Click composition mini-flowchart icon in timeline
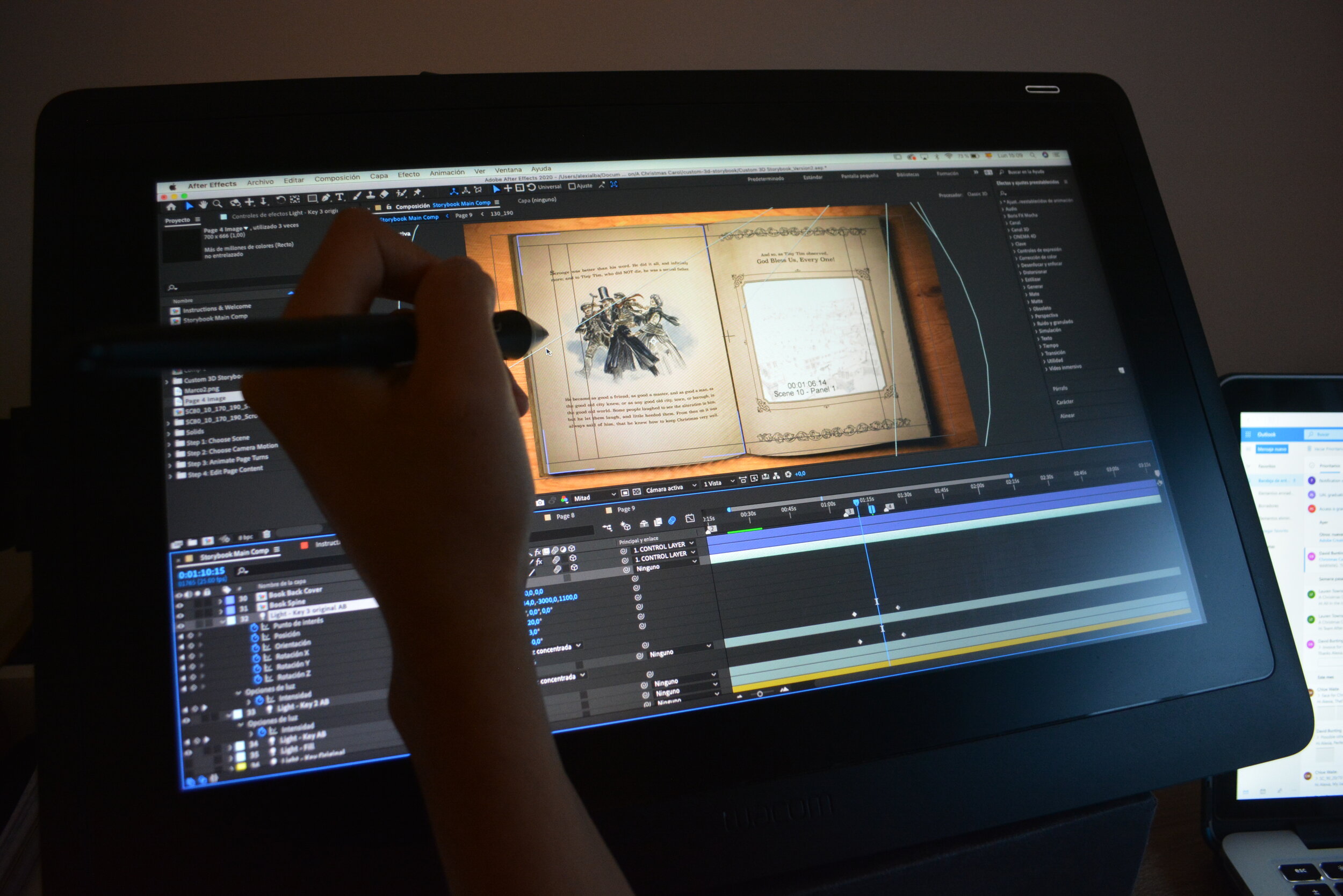Image resolution: width=1343 pixels, height=896 pixels. point(608,528)
